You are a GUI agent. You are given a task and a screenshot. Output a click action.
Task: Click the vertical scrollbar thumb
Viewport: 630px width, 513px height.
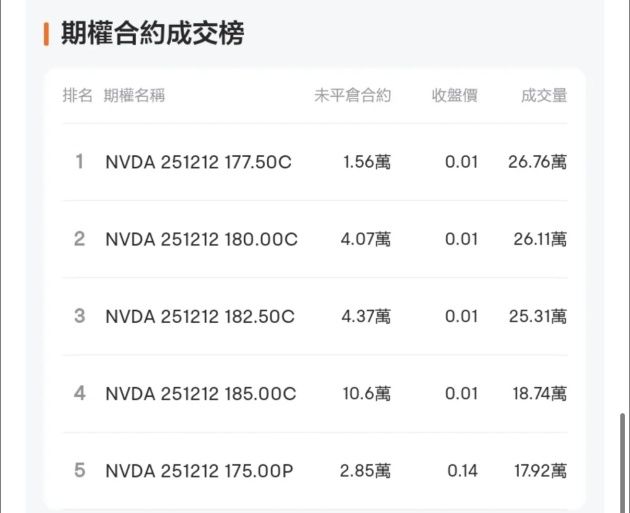(x=622, y=462)
